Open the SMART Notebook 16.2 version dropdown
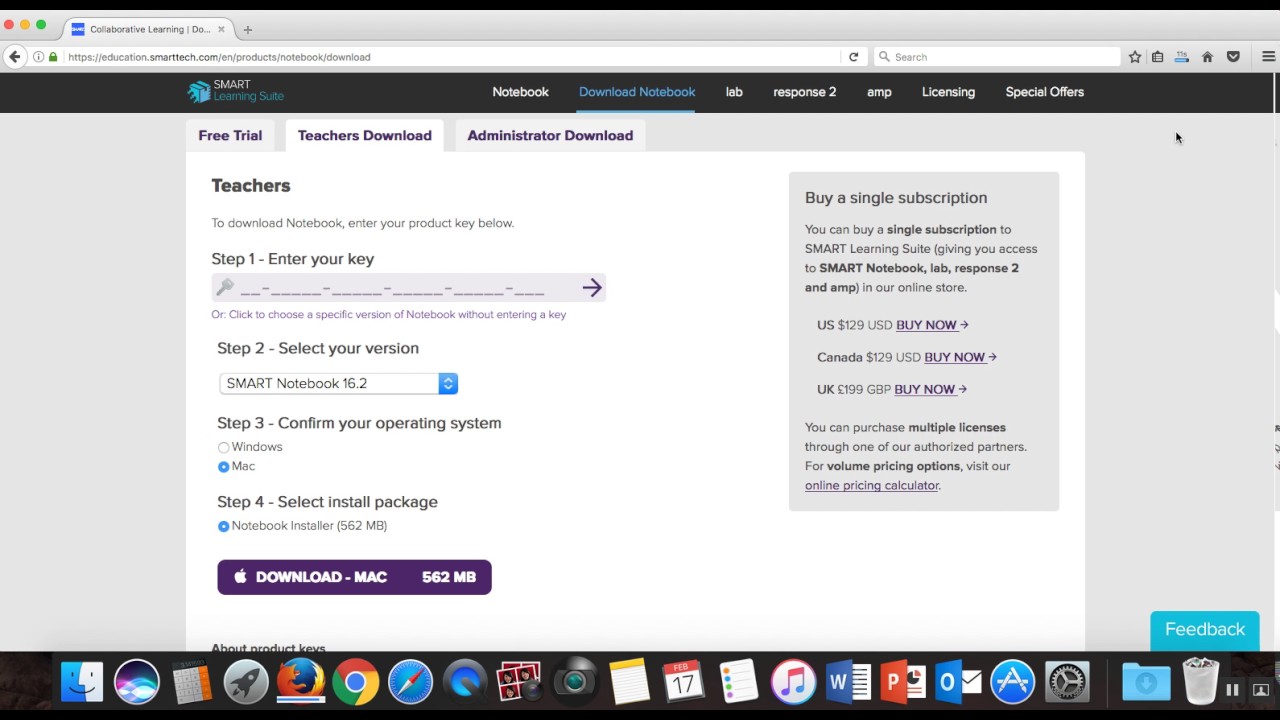 coord(338,383)
